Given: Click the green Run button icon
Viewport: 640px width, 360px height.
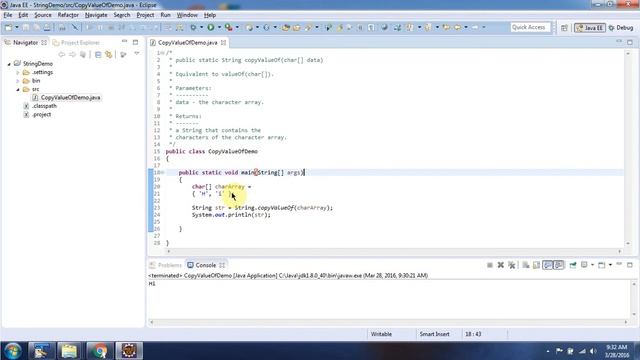Looking at the screenshot, I should pos(211,27).
